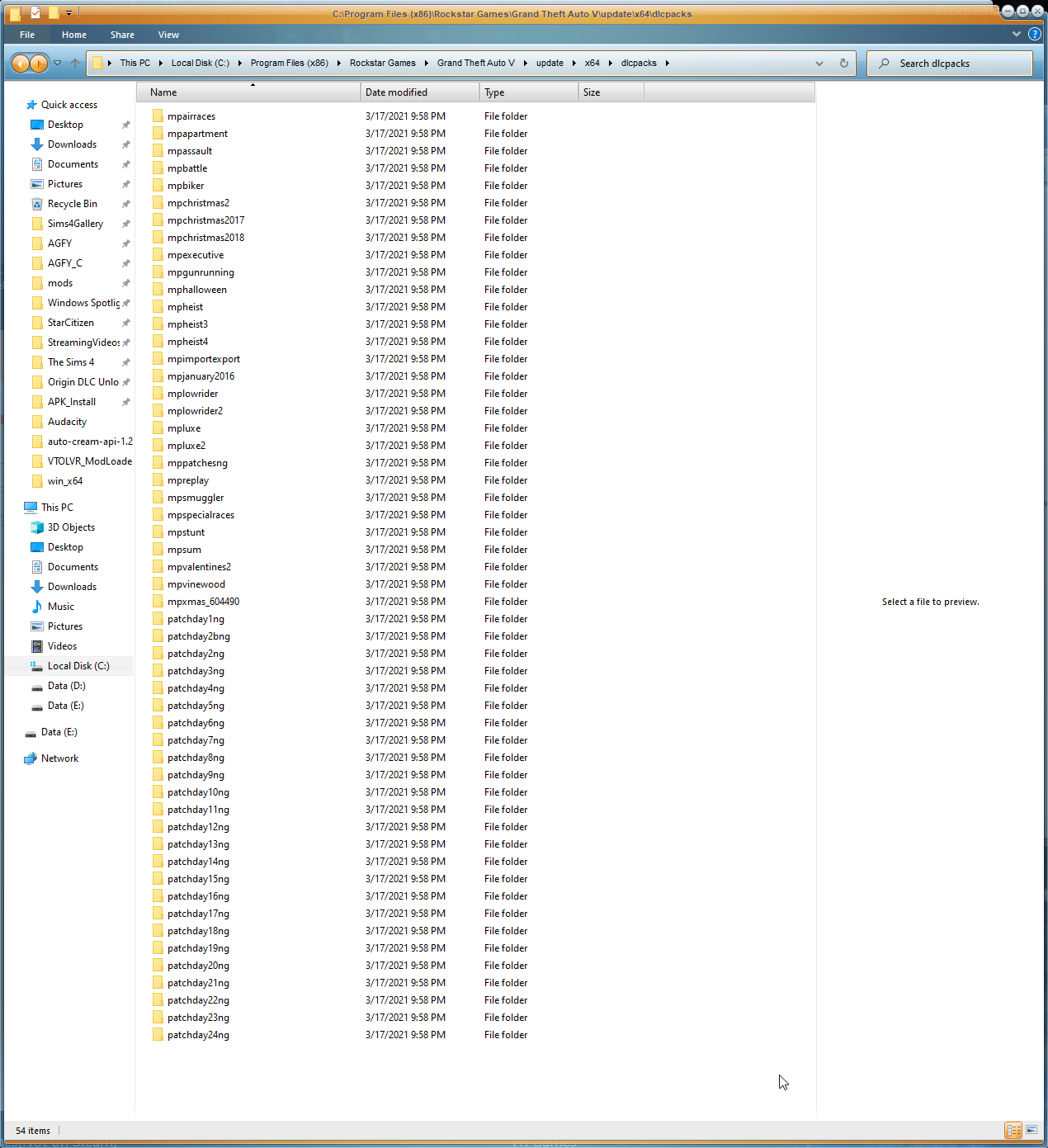Open Explorer help with the question mark icon
The image size is (1048, 1148).
[x=1035, y=35]
